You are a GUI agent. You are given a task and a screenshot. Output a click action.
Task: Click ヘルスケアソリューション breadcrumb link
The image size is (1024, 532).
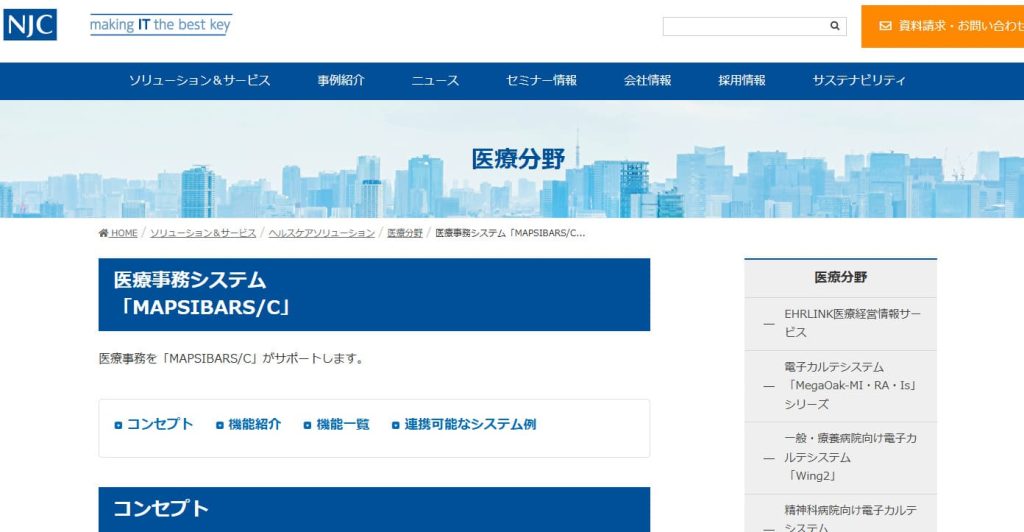point(321,233)
